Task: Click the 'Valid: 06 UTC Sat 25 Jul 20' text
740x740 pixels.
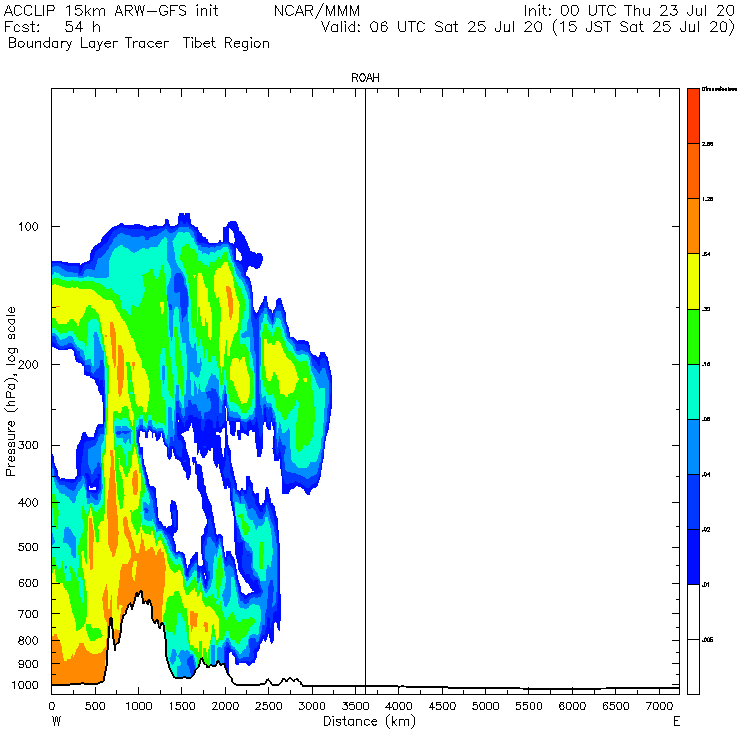Action: click(x=432, y=26)
